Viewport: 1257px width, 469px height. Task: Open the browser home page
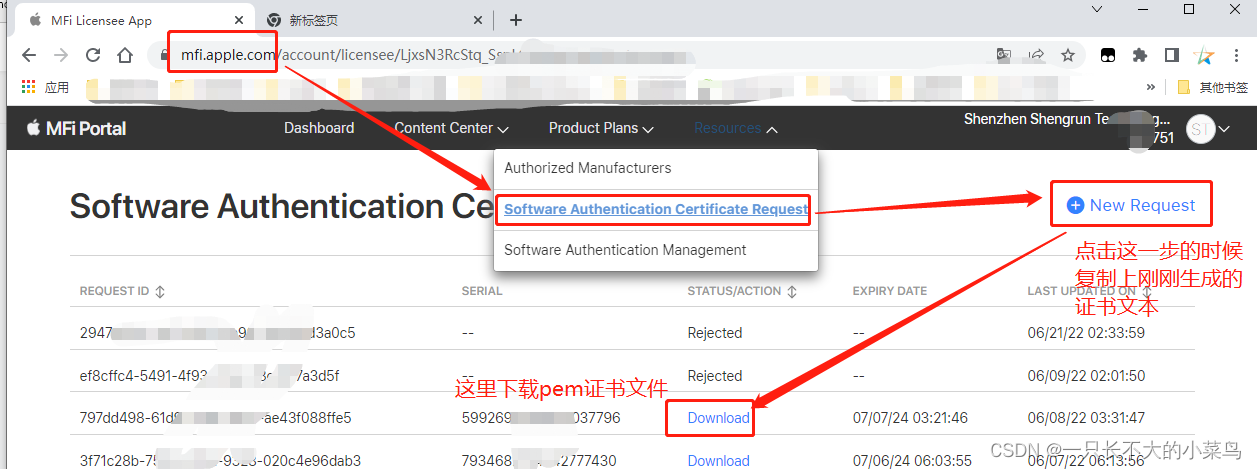coord(125,55)
